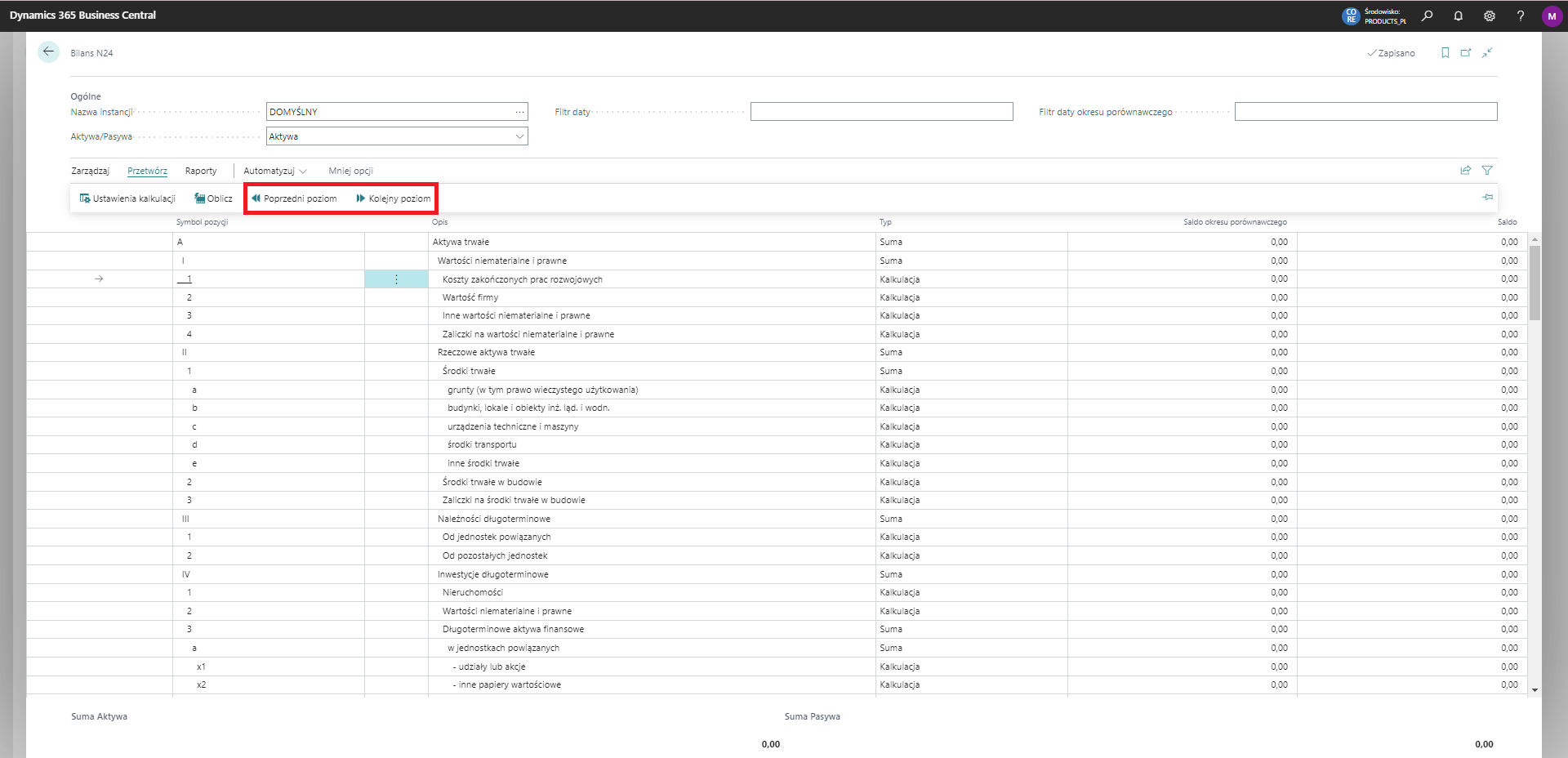Open notifications bell
Screen dimensions: 1568x758
1458,16
